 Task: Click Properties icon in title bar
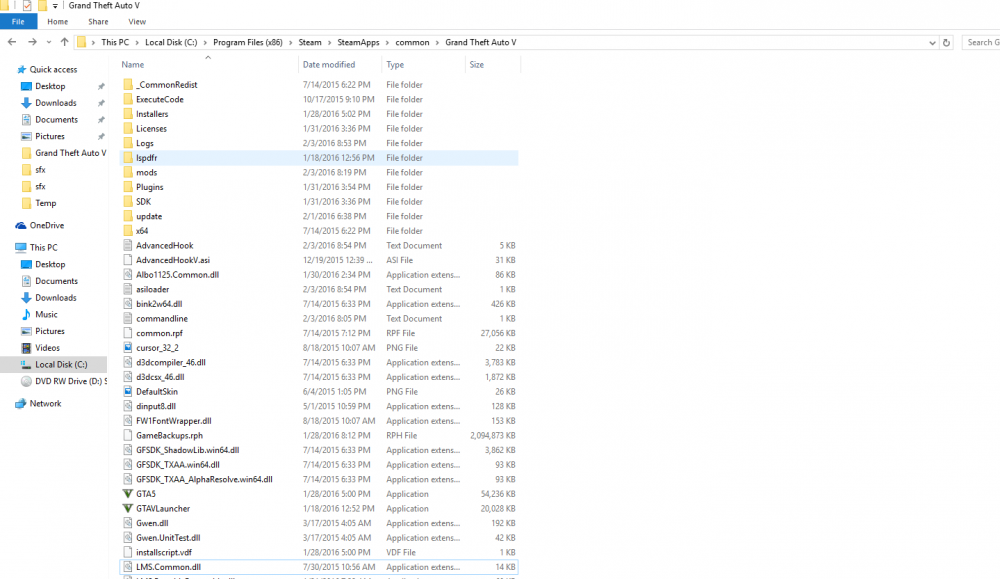coord(27,6)
